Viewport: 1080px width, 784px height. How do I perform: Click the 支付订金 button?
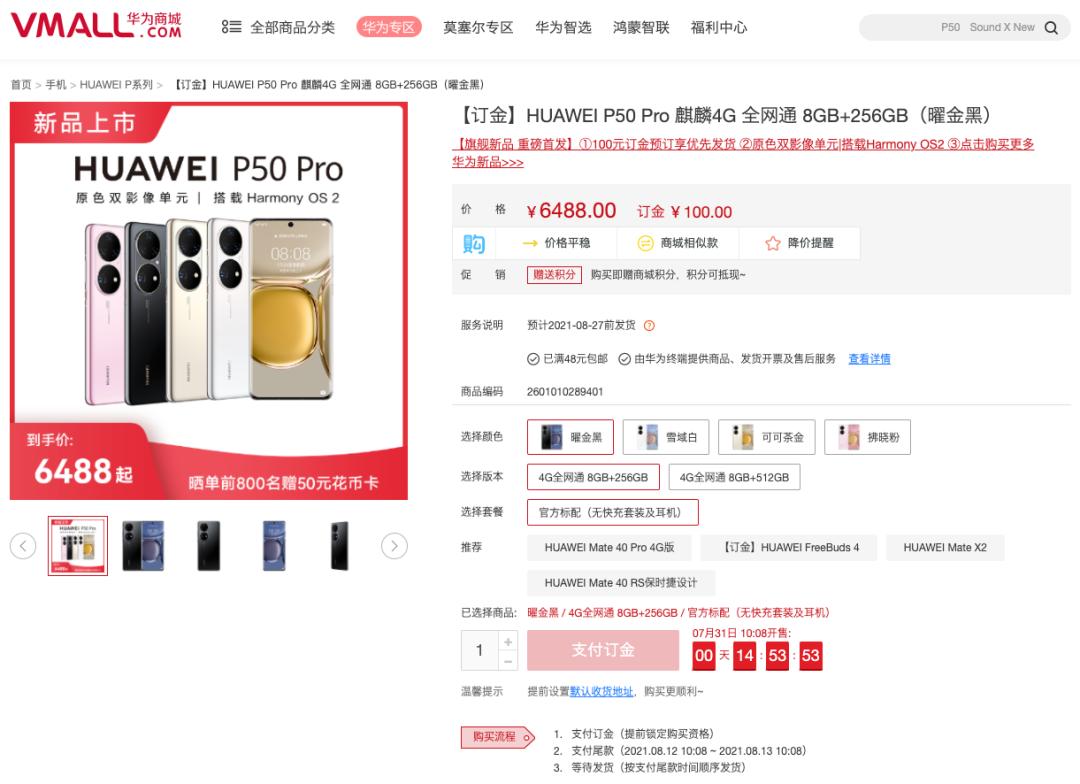[603, 650]
